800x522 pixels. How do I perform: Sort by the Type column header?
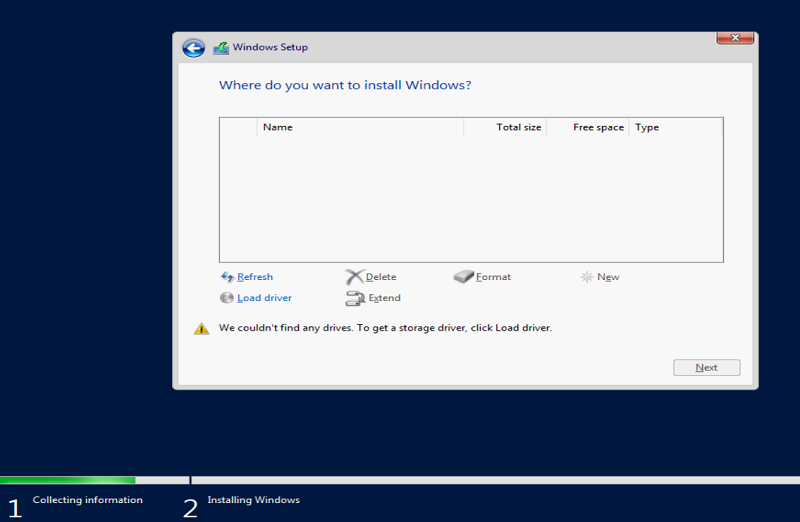pos(647,127)
